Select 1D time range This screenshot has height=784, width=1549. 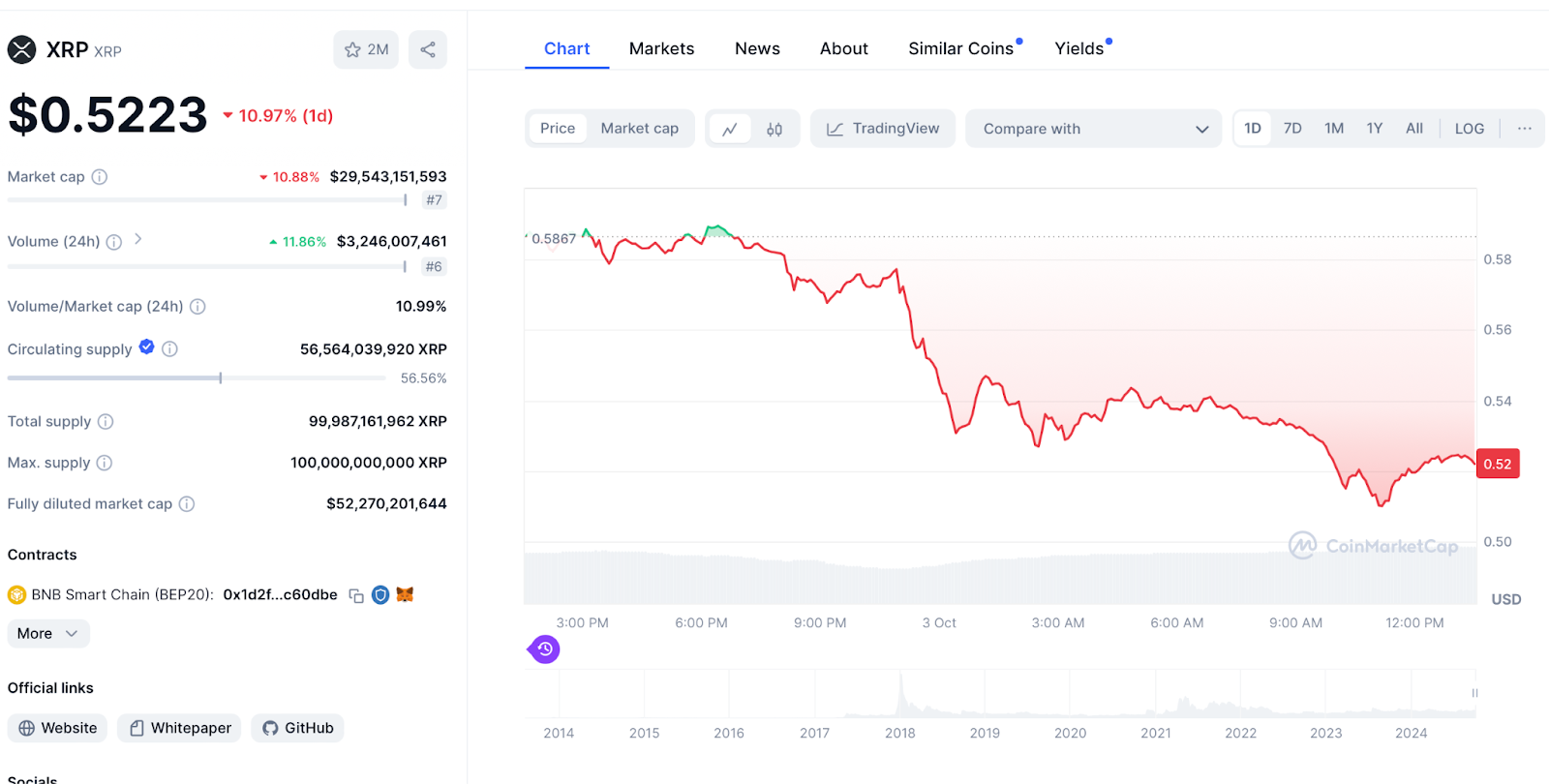tap(1253, 129)
